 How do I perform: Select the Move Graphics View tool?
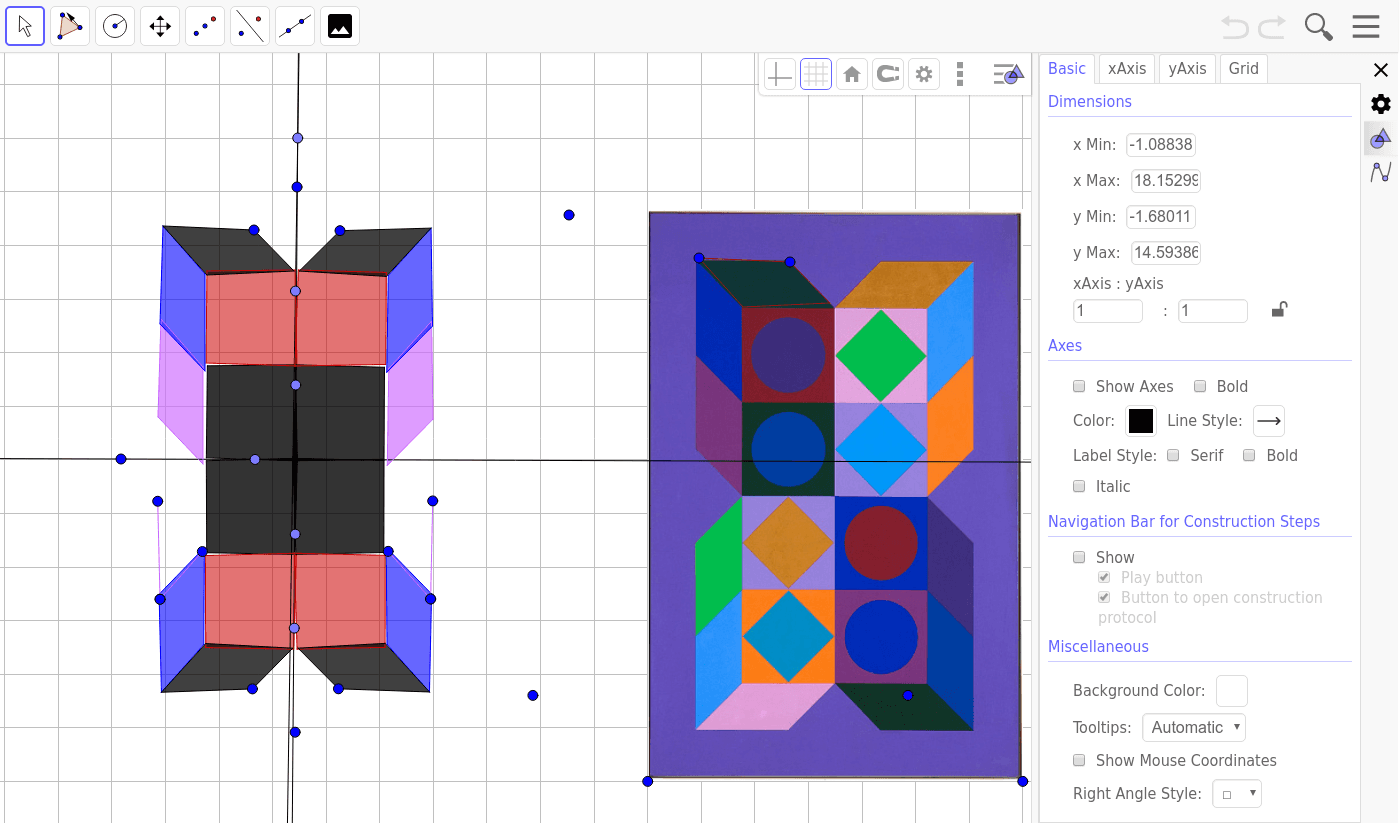(x=160, y=26)
